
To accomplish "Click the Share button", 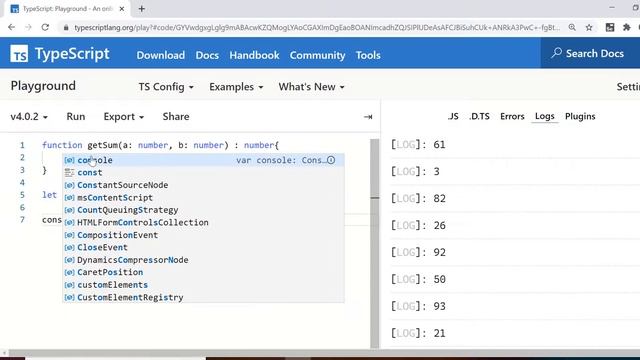I will pyautogui.click(x=176, y=117).
